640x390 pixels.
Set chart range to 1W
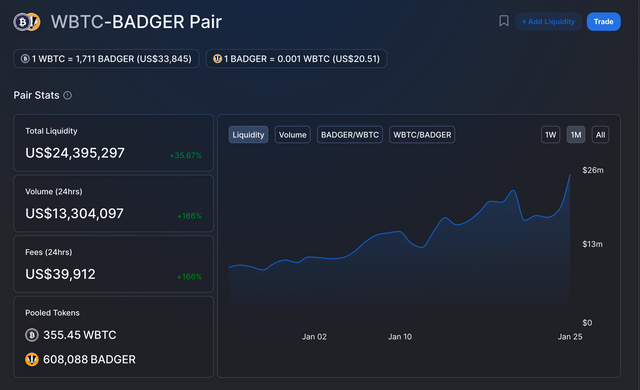pyautogui.click(x=550, y=135)
